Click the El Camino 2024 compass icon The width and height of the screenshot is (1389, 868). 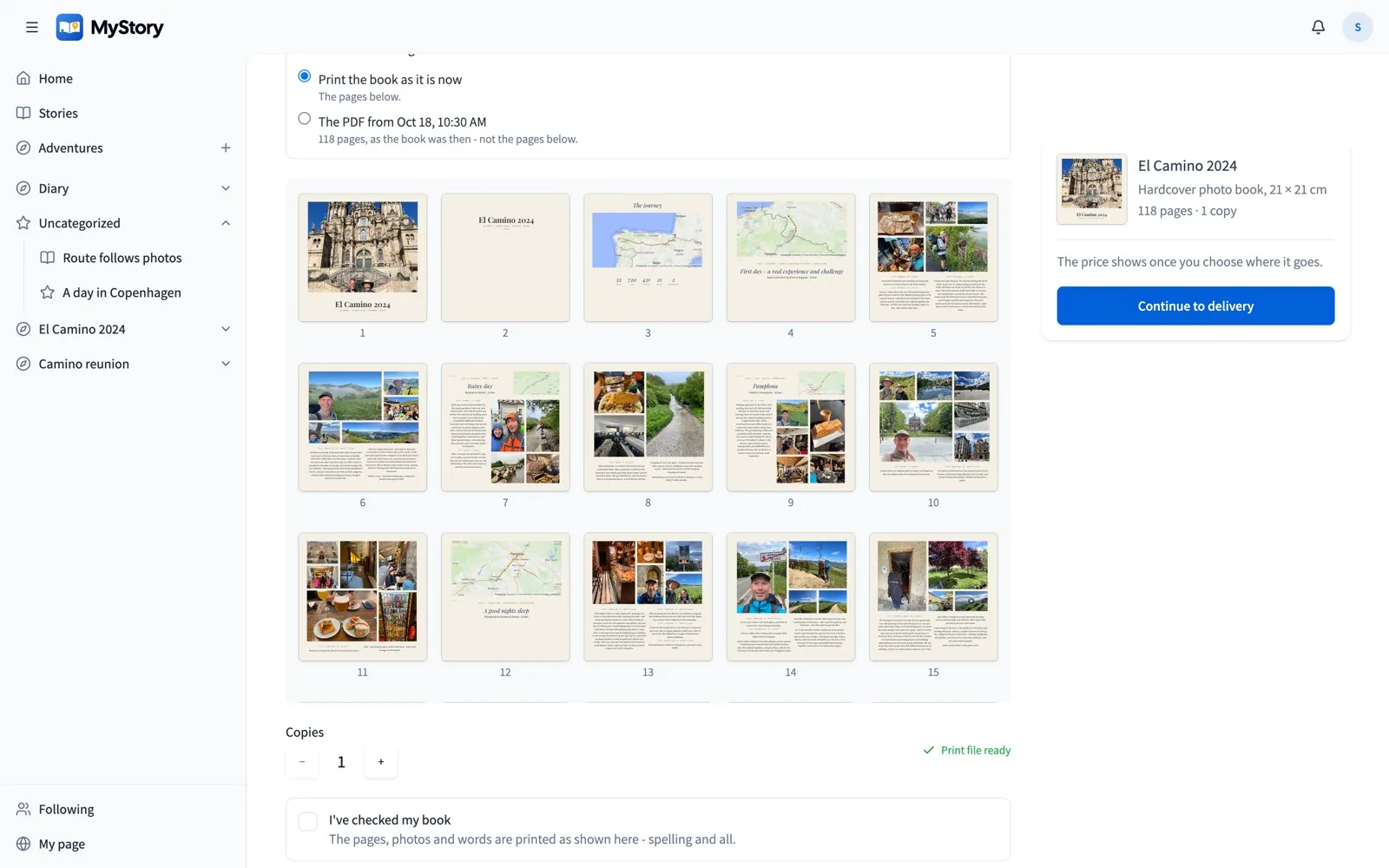coord(23,329)
